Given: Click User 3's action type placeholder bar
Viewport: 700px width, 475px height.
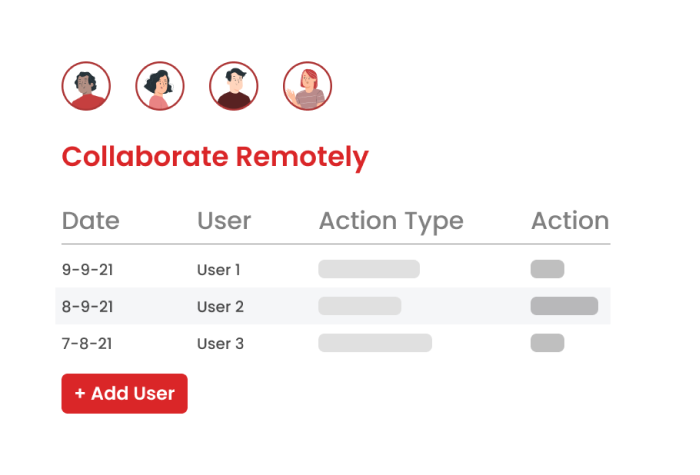Looking at the screenshot, I should coord(375,343).
